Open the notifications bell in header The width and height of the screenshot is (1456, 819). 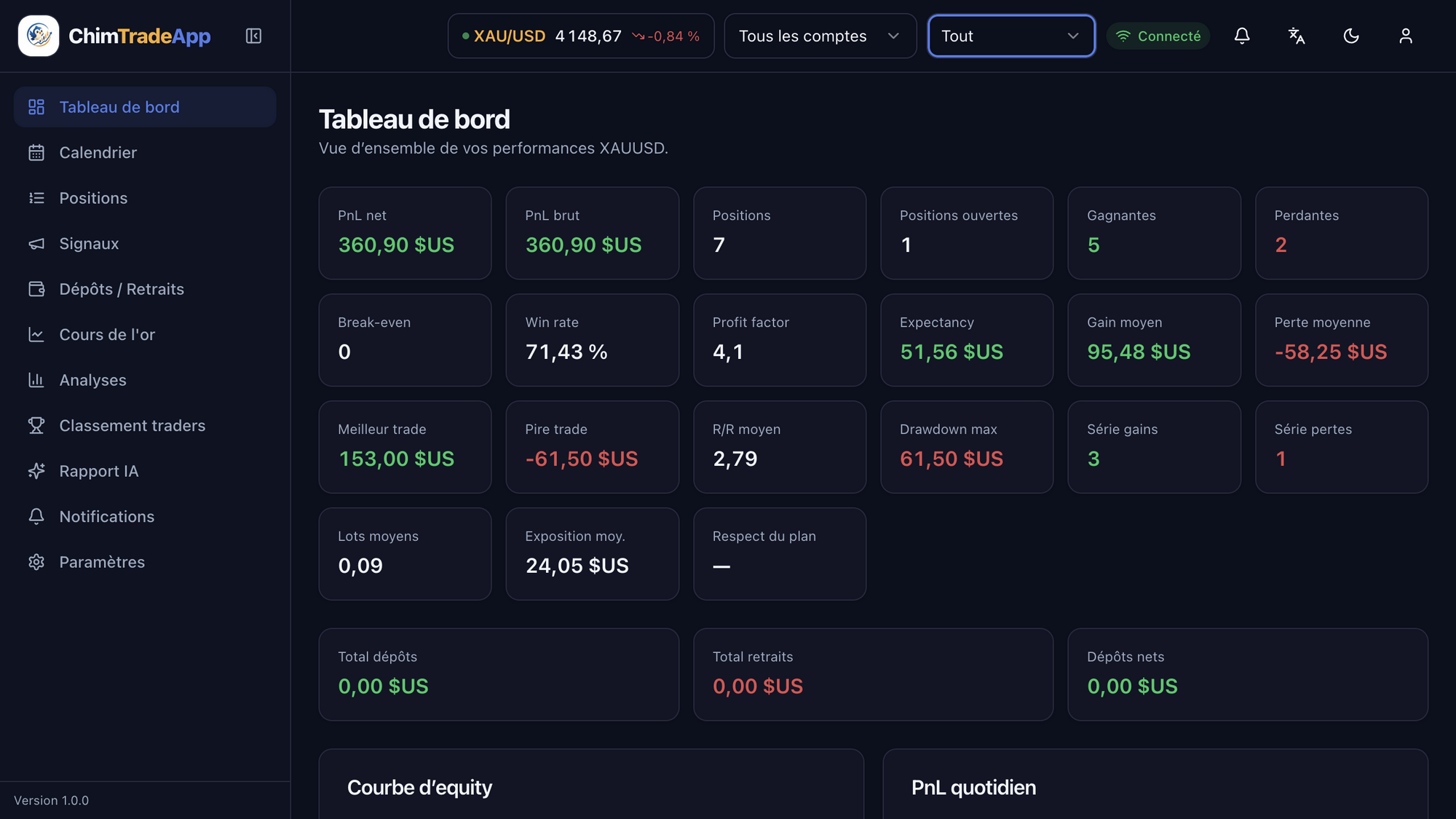coord(1242,36)
